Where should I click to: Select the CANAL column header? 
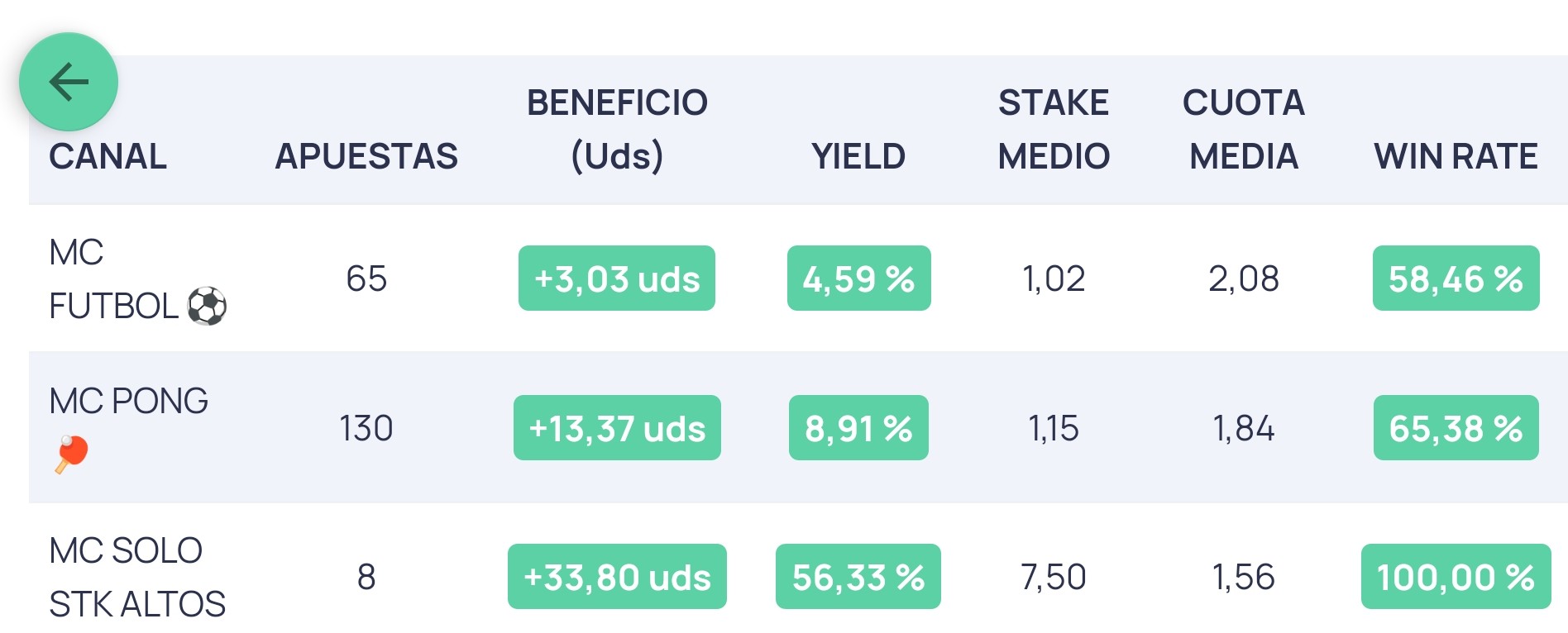(108, 156)
